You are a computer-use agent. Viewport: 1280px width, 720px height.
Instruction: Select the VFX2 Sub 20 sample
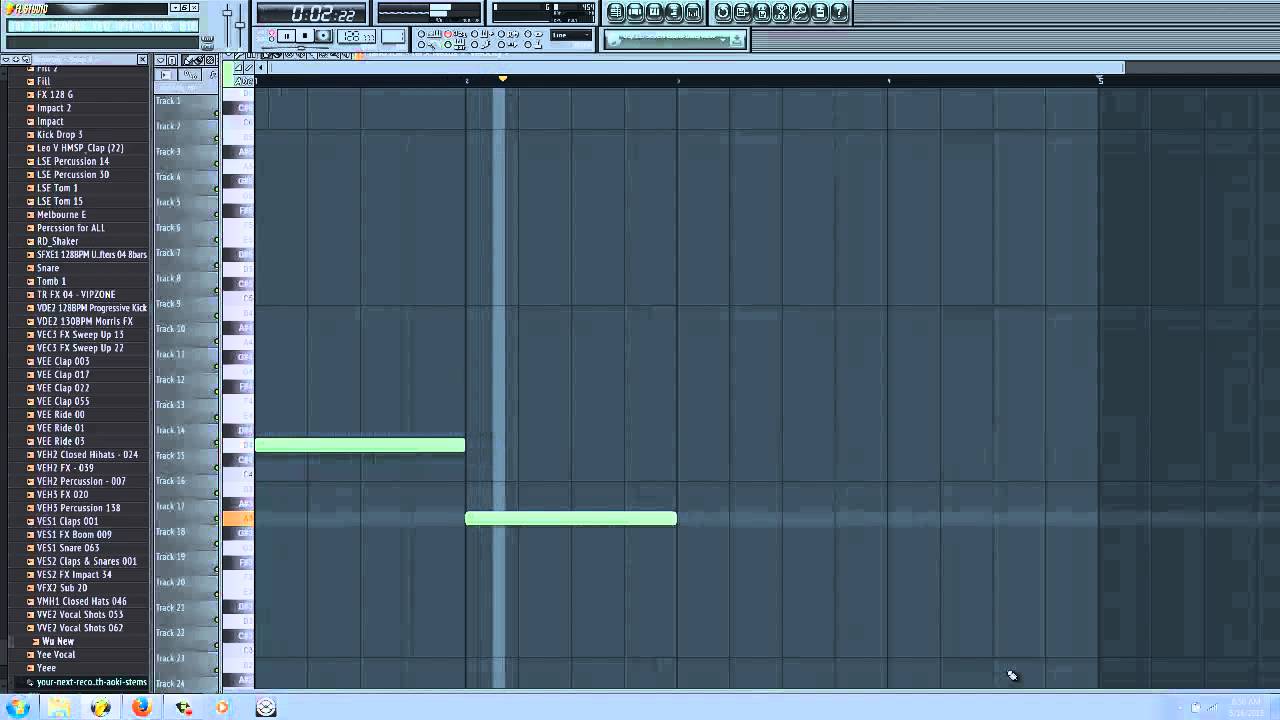tap(61, 588)
